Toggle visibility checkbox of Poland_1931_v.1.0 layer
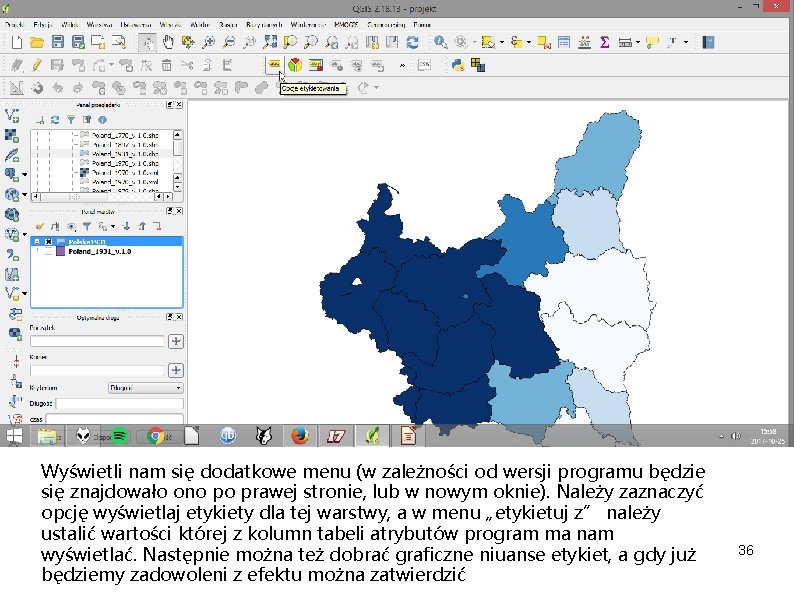The height and width of the screenshot is (595, 794). (48, 251)
